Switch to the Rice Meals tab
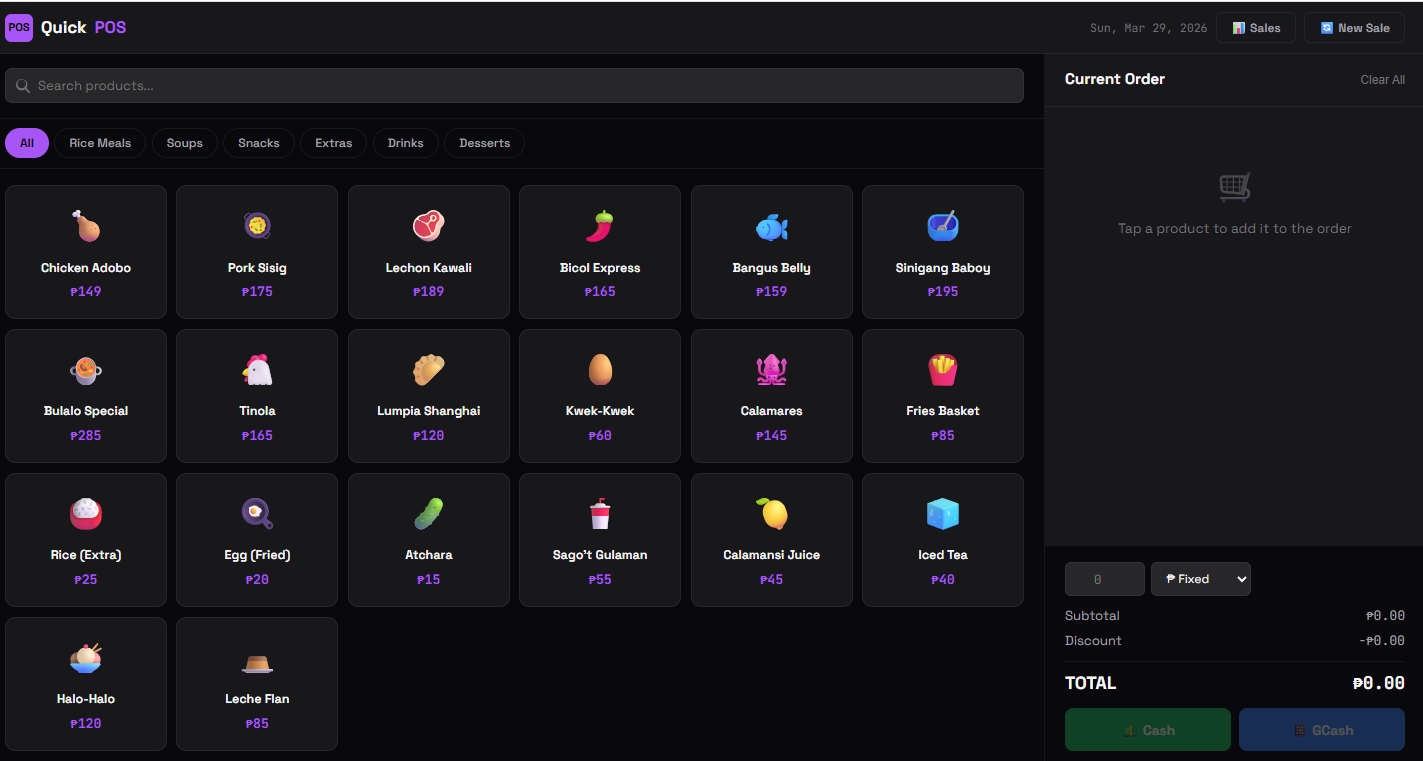Screen dimensions: 1423x761 [99, 143]
